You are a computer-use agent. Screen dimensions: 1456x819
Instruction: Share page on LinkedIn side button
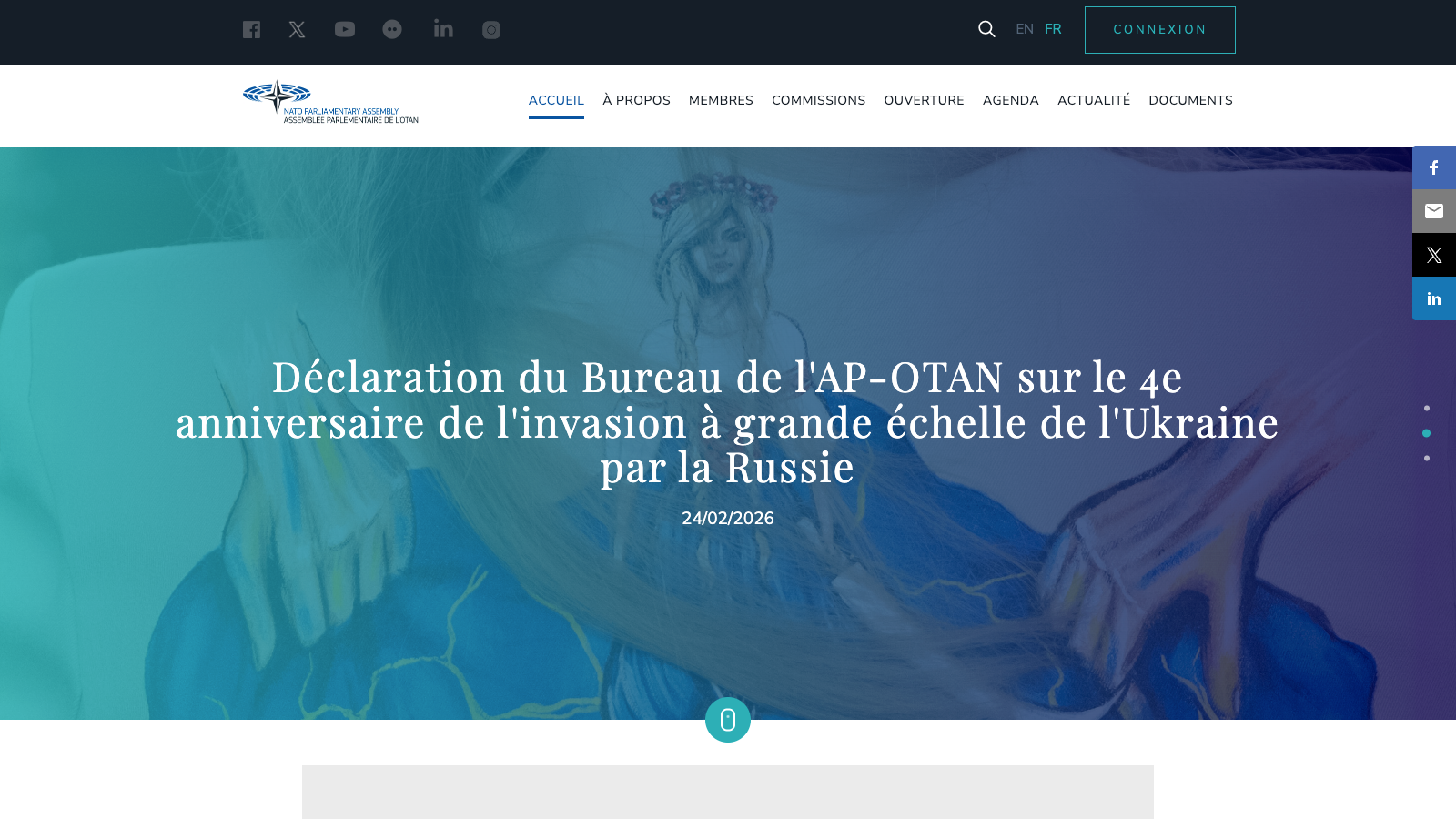pyautogui.click(x=1434, y=298)
